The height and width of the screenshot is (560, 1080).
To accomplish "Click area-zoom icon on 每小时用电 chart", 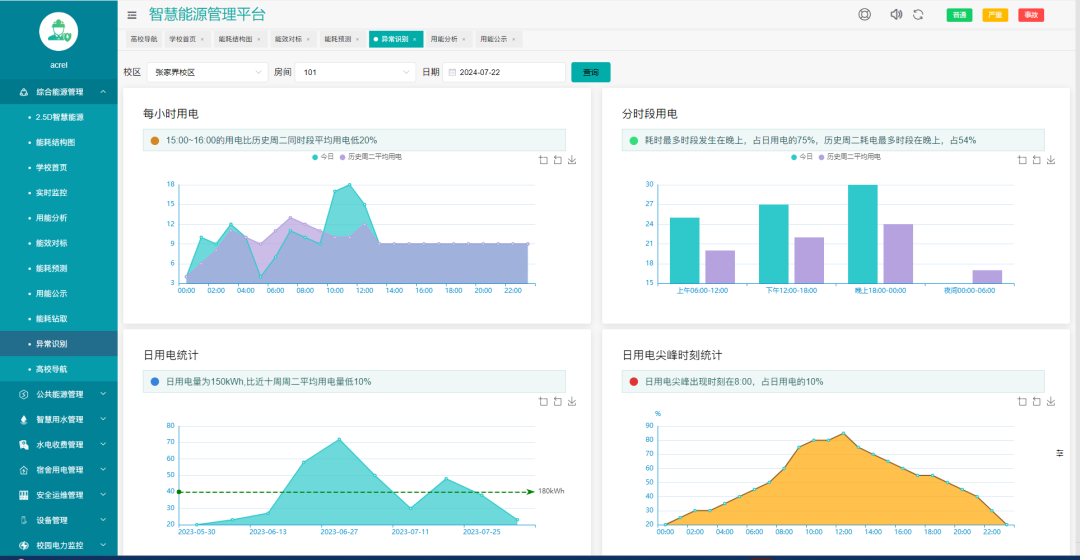I will [543, 160].
